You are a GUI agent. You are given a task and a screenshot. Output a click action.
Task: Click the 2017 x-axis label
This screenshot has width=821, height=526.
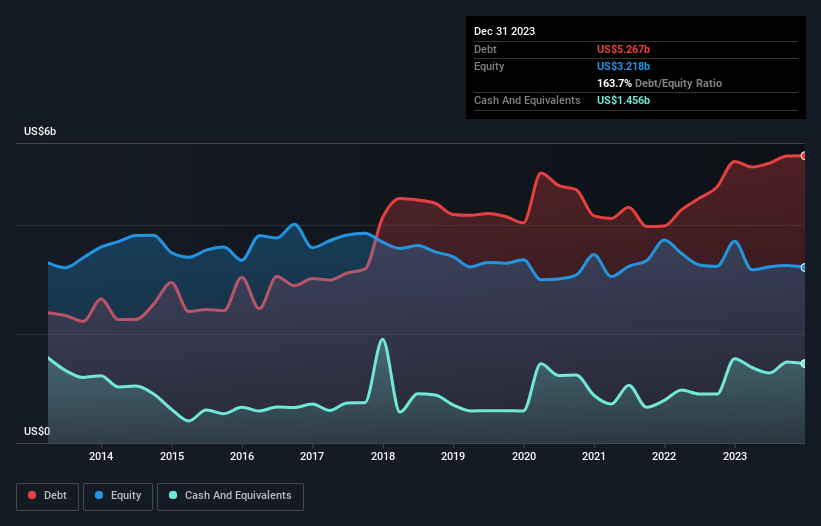pos(312,456)
